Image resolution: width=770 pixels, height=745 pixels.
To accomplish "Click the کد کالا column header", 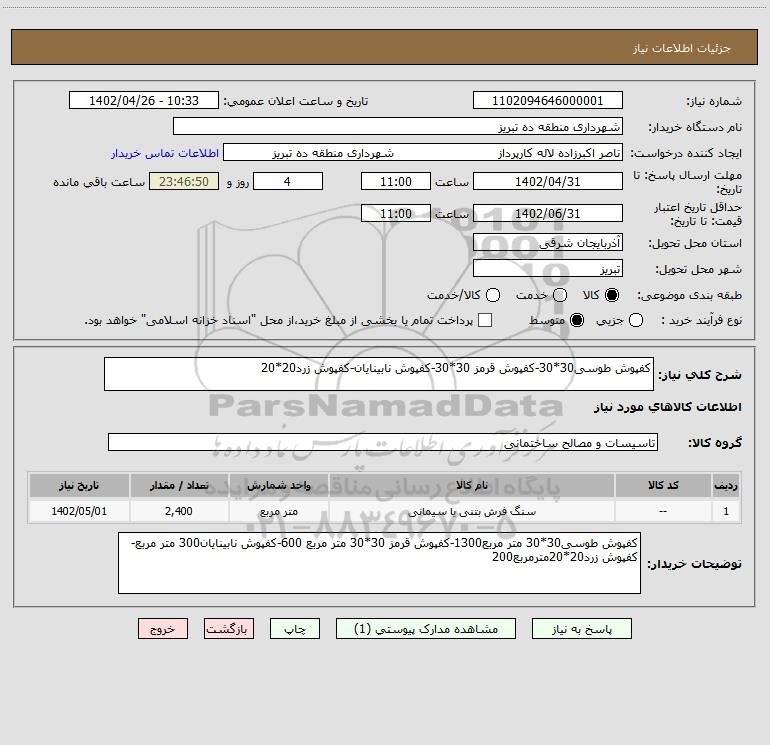I will tap(663, 485).
